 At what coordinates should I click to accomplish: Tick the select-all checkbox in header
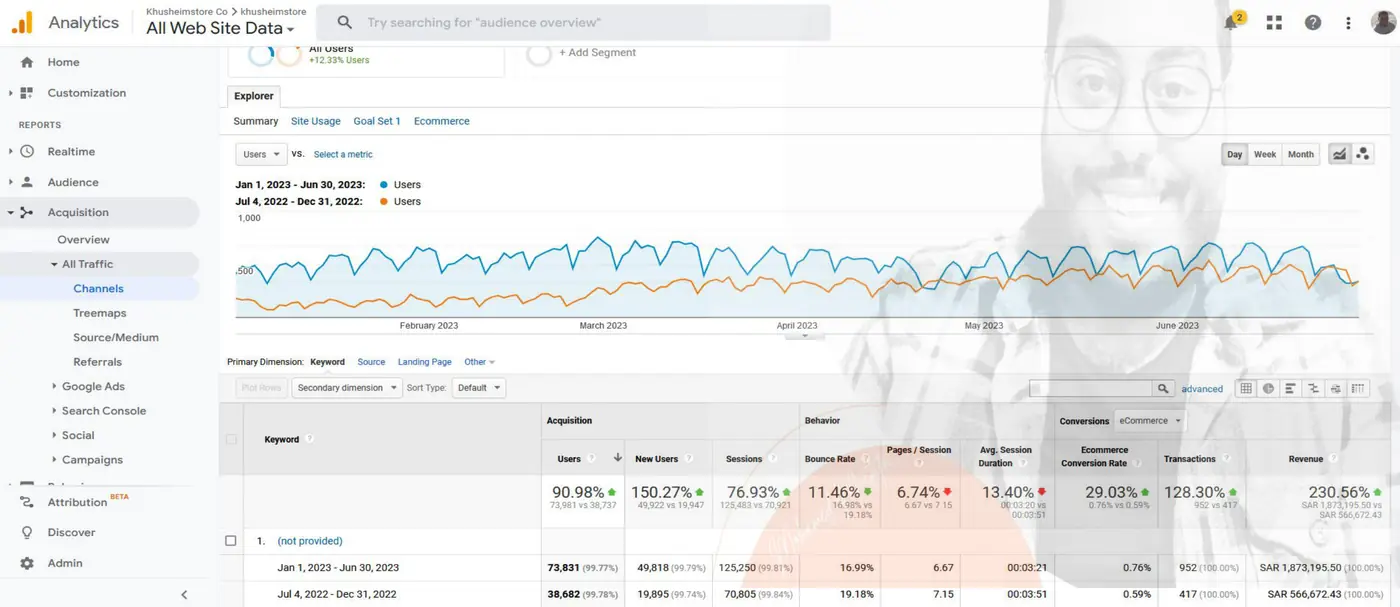[x=231, y=439]
